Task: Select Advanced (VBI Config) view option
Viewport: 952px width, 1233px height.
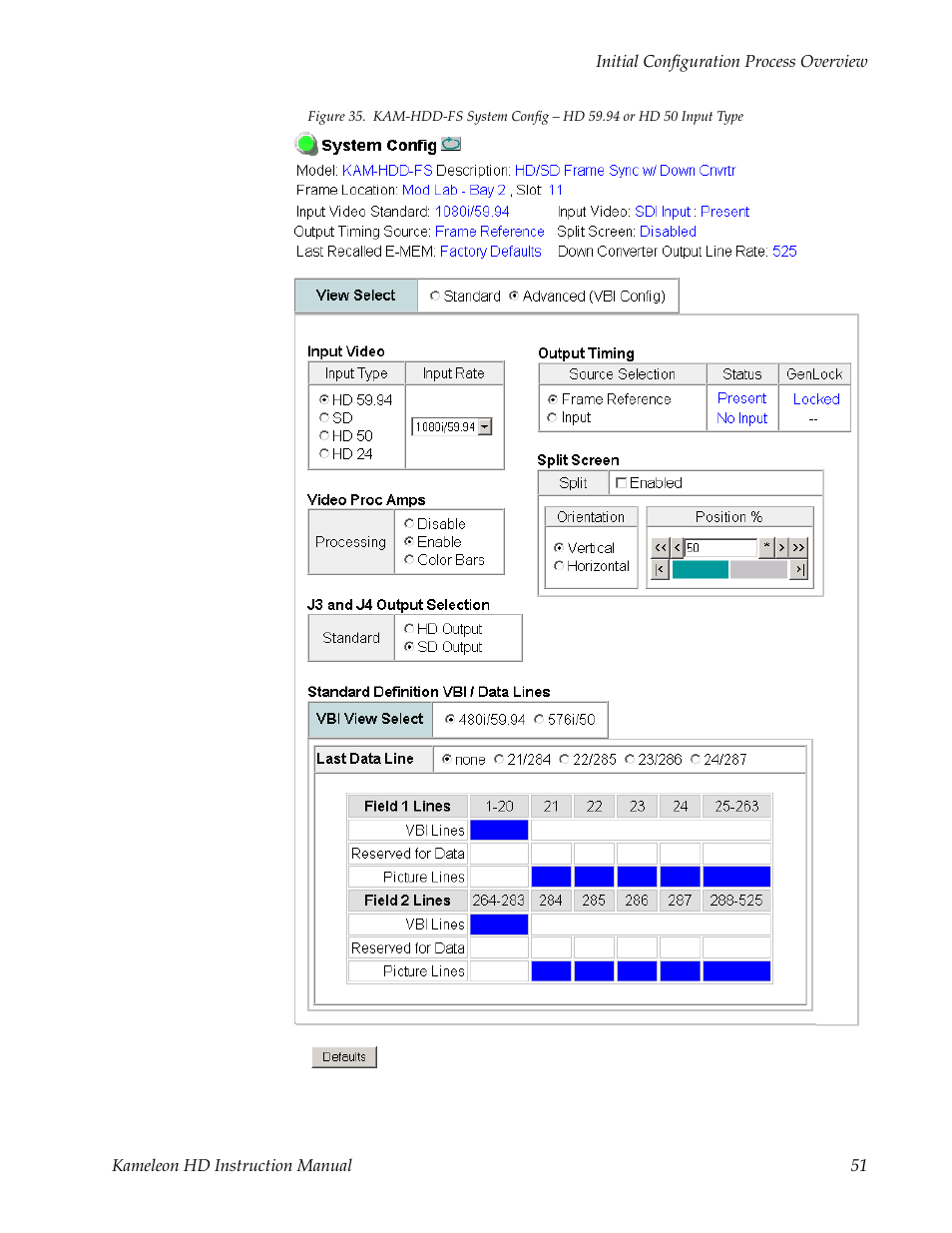Action: (514, 296)
